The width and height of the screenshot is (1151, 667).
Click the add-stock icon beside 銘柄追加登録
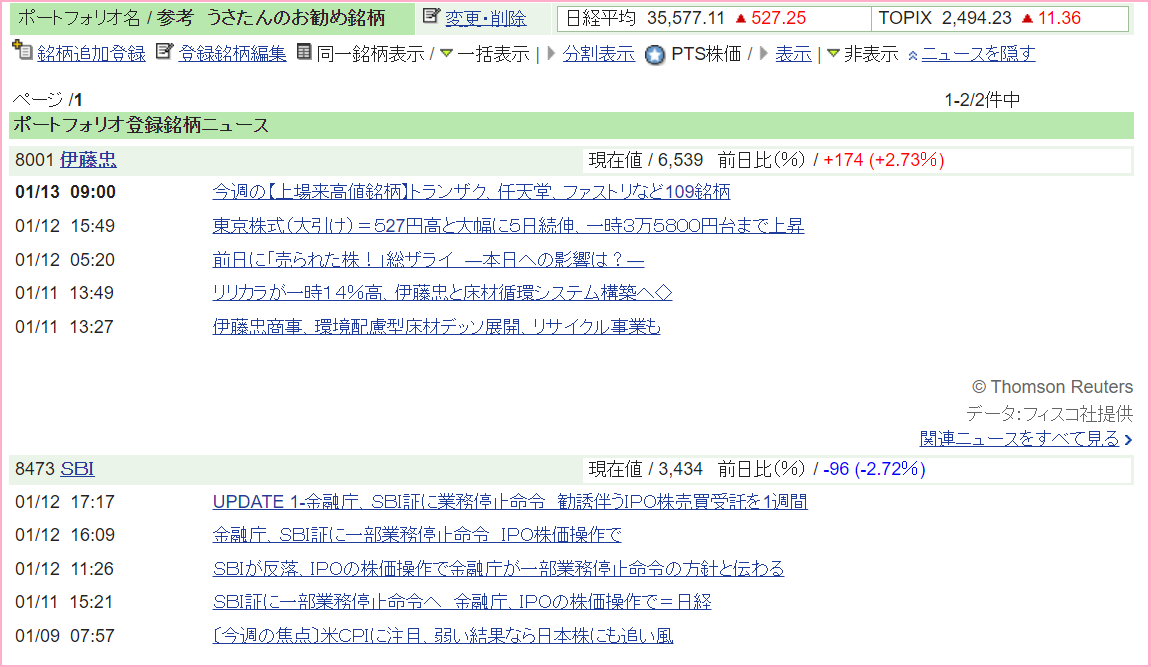pos(23,51)
